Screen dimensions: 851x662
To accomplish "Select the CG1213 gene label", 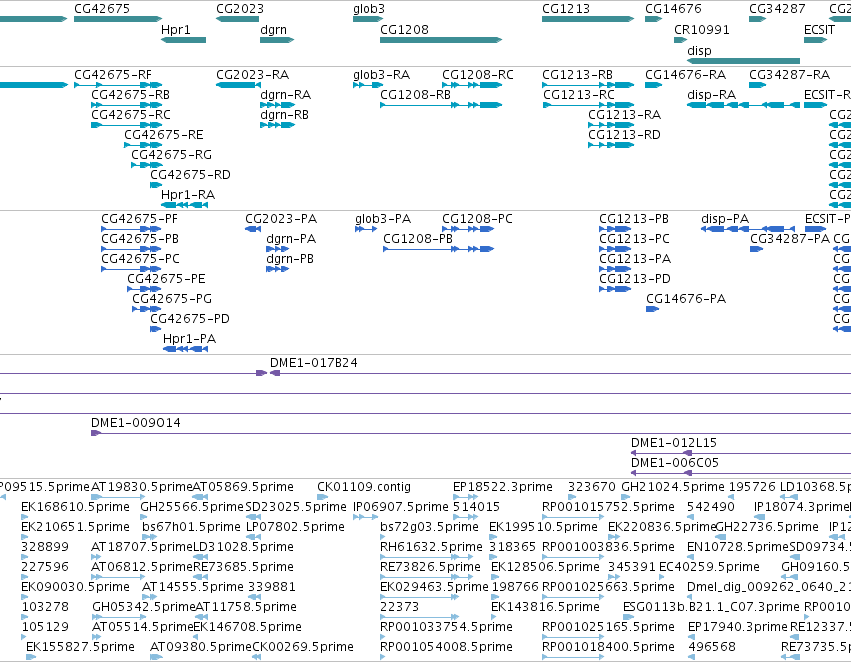I will [x=566, y=9].
